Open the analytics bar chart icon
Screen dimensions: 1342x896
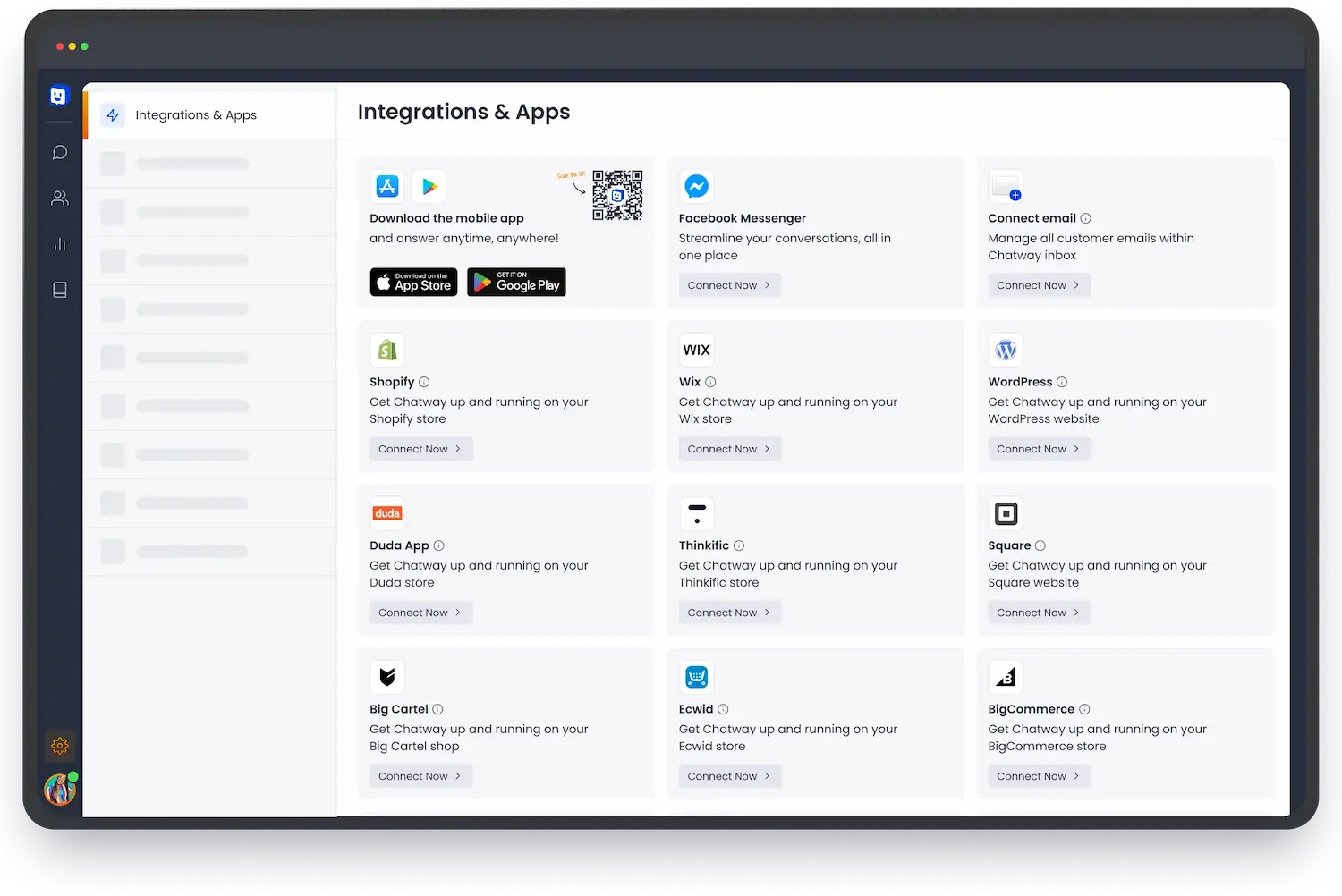pyautogui.click(x=60, y=244)
